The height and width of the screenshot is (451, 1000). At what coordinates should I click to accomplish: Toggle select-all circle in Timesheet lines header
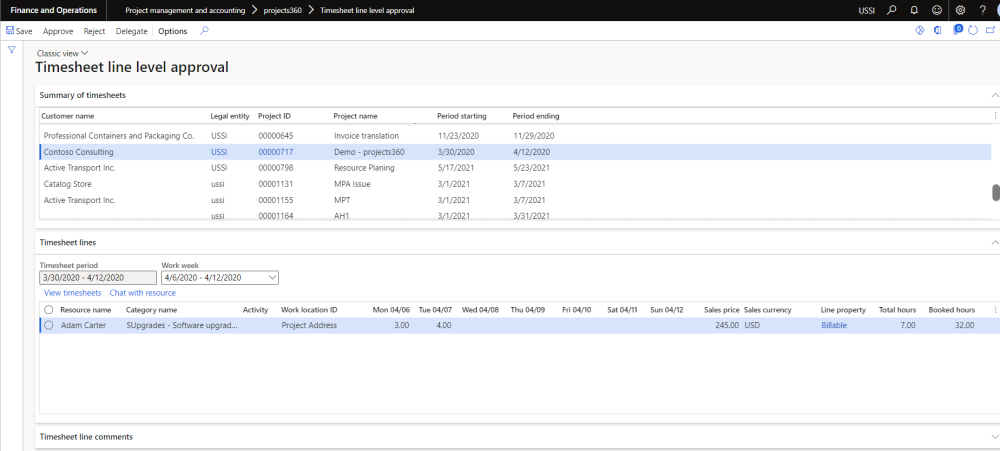(x=48, y=310)
